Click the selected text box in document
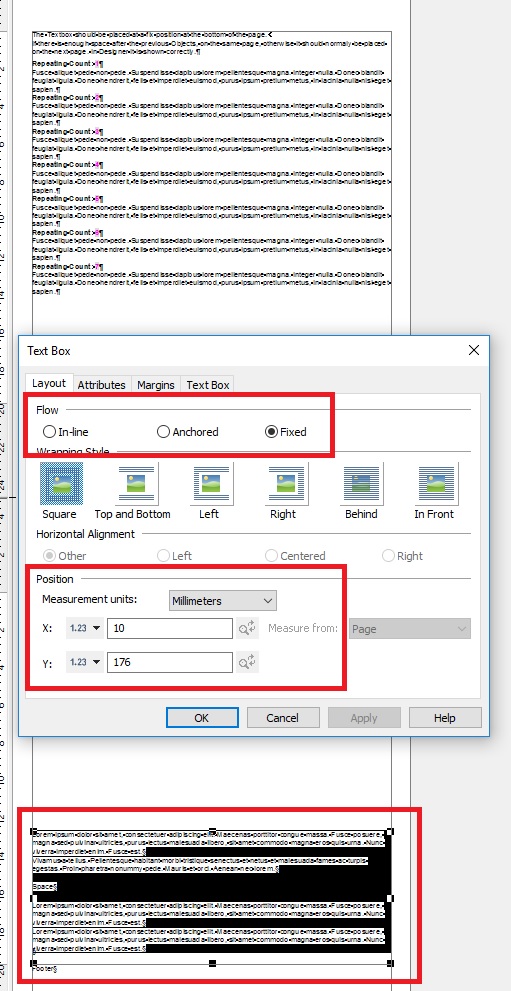This screenshot has height=991, width=511. pos(212,897)
